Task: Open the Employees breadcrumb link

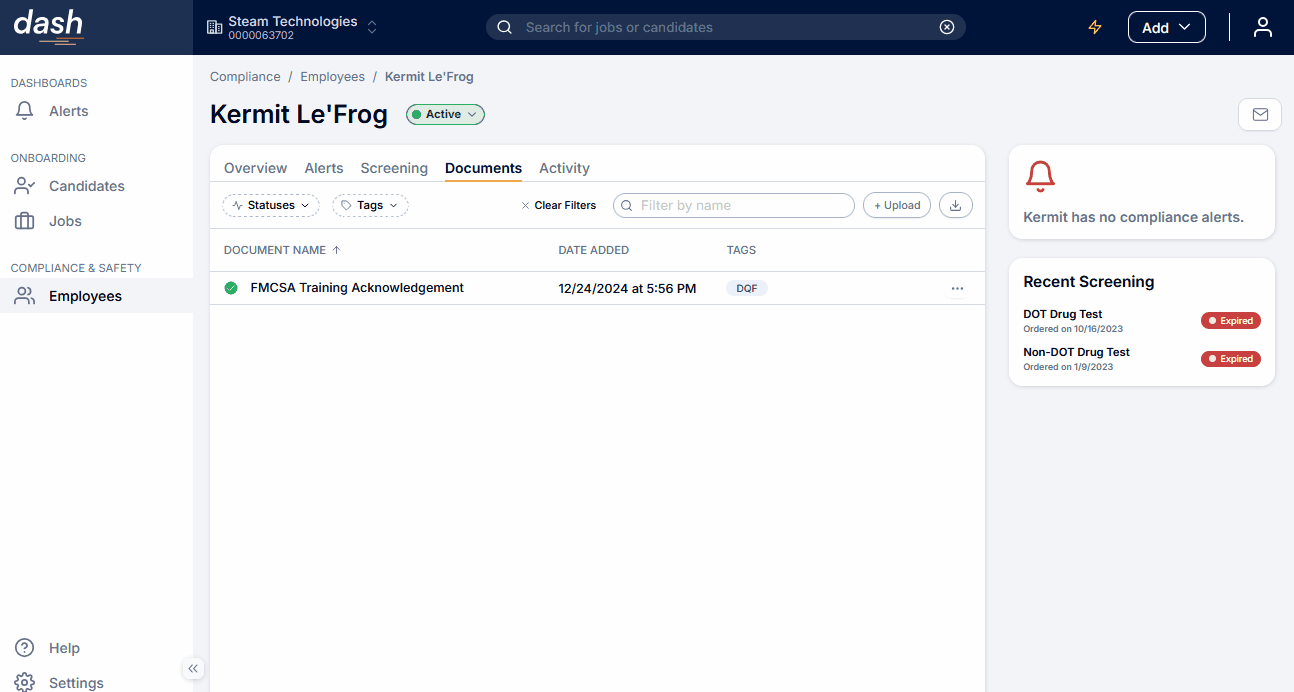Action: click(x=332, y=76)
